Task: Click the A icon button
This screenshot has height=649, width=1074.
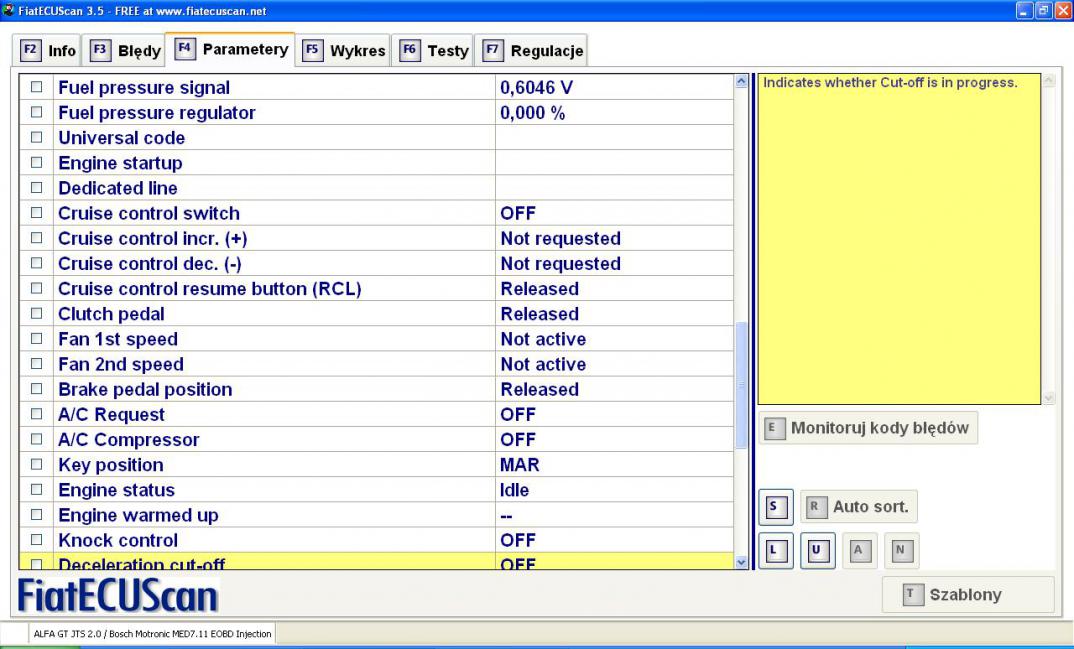Action: pyautogui.click(x=859, y=550)
